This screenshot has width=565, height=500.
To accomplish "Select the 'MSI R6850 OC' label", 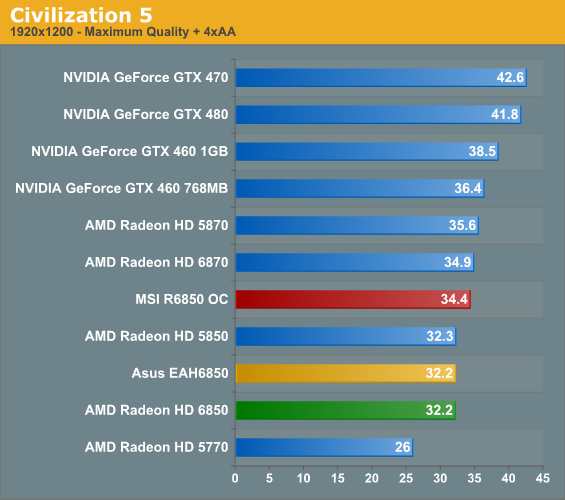I will 182,299.
